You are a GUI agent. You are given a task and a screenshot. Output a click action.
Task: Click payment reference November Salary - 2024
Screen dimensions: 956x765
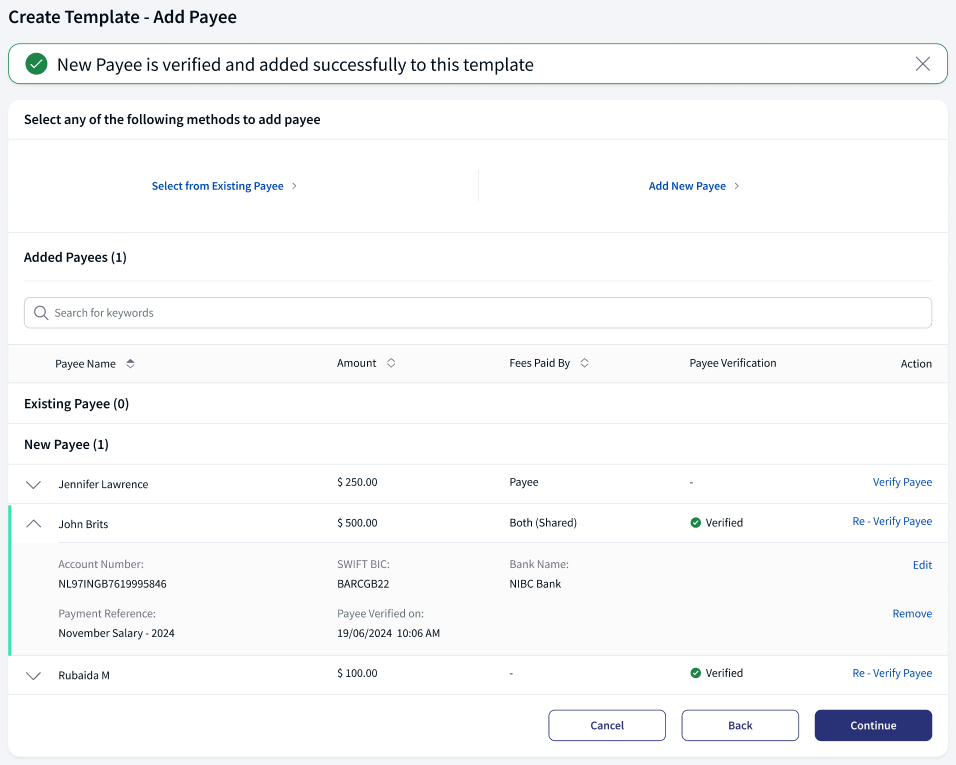(116, 633)
